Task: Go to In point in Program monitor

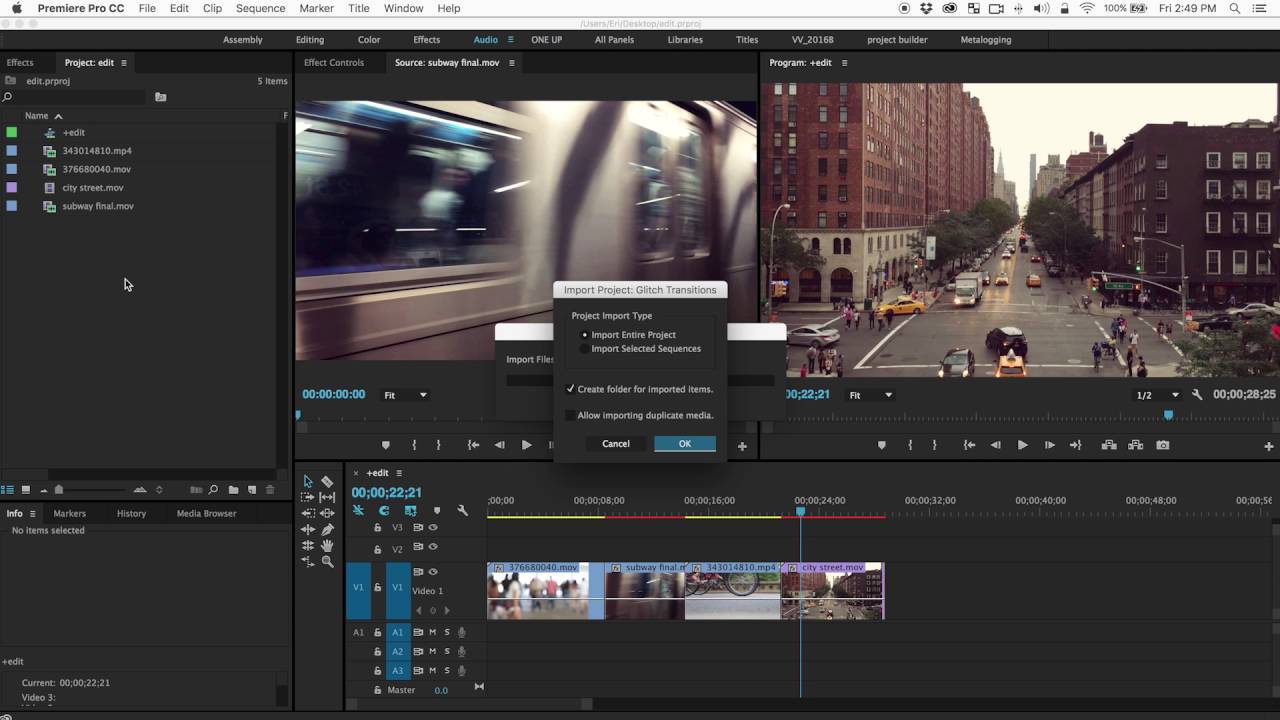Action: click(969, 445)
